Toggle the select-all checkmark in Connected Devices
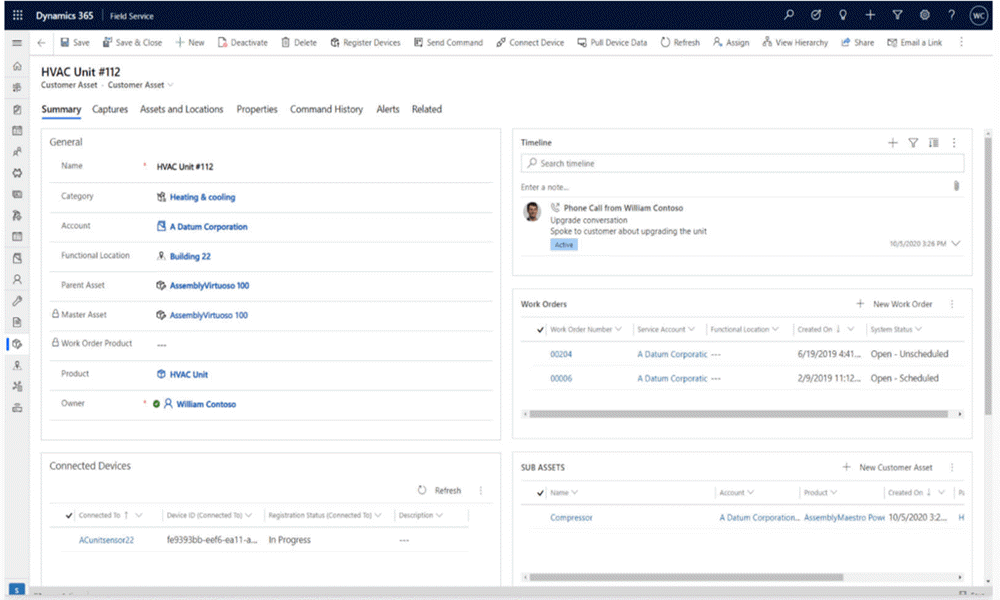The image size is (1000, 600). click(67, 516)
